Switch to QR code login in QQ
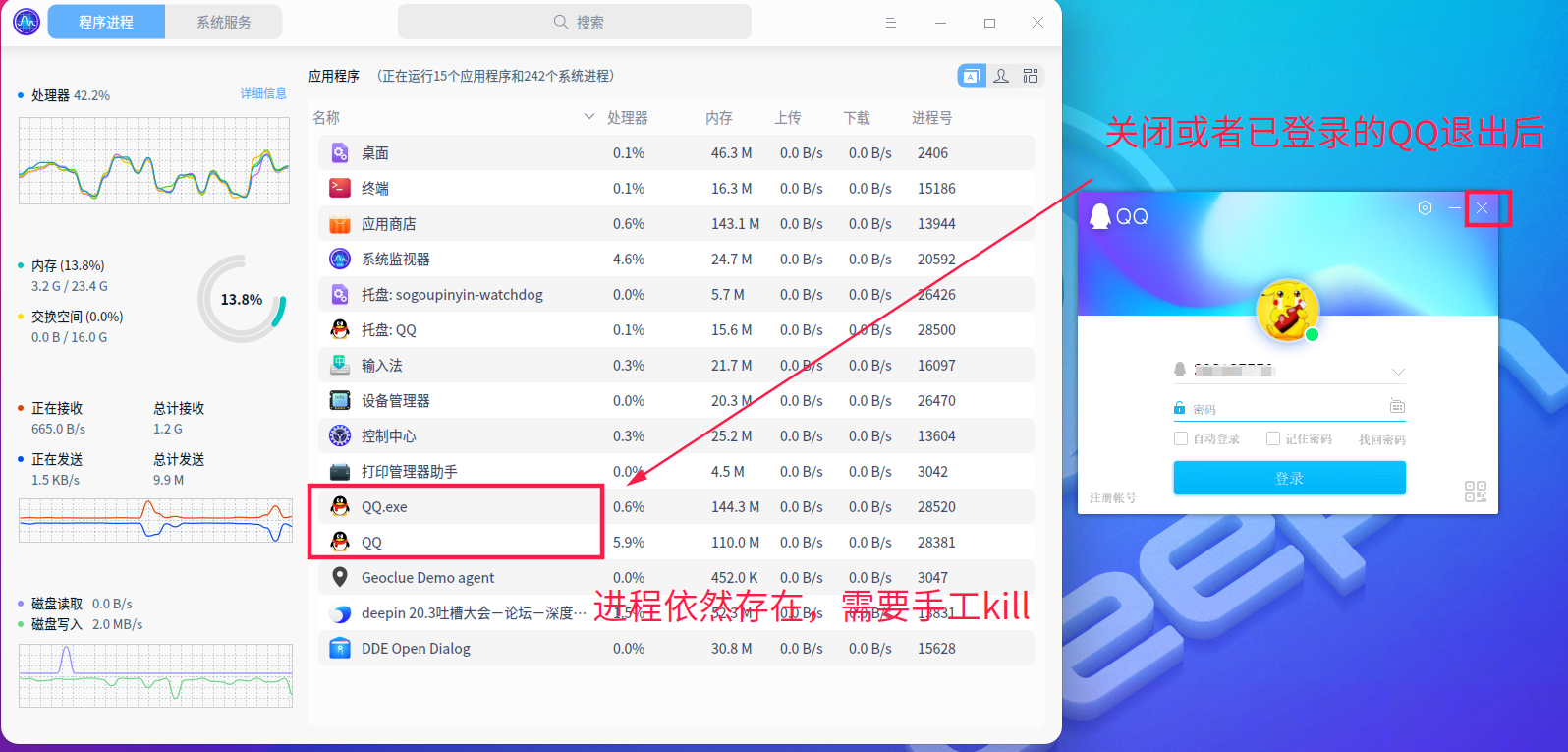 [x=1476, y=492]
